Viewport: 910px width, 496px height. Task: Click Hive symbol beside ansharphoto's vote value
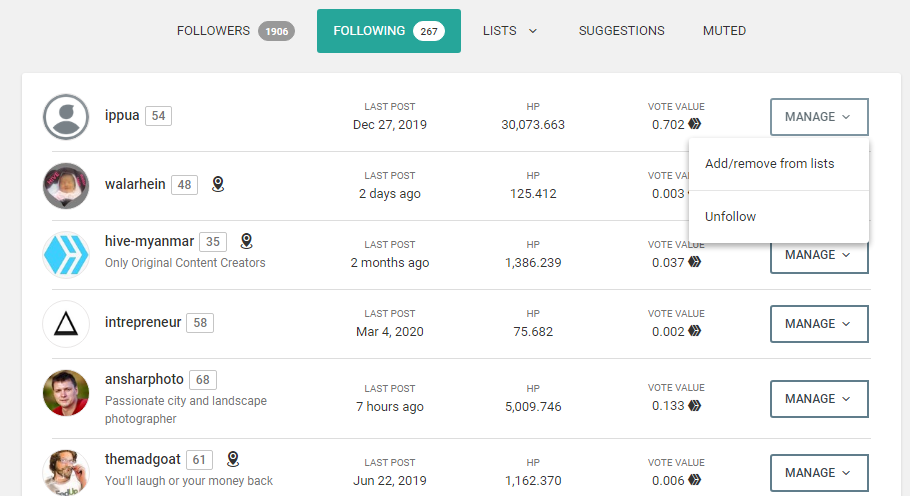coord(695,406)
